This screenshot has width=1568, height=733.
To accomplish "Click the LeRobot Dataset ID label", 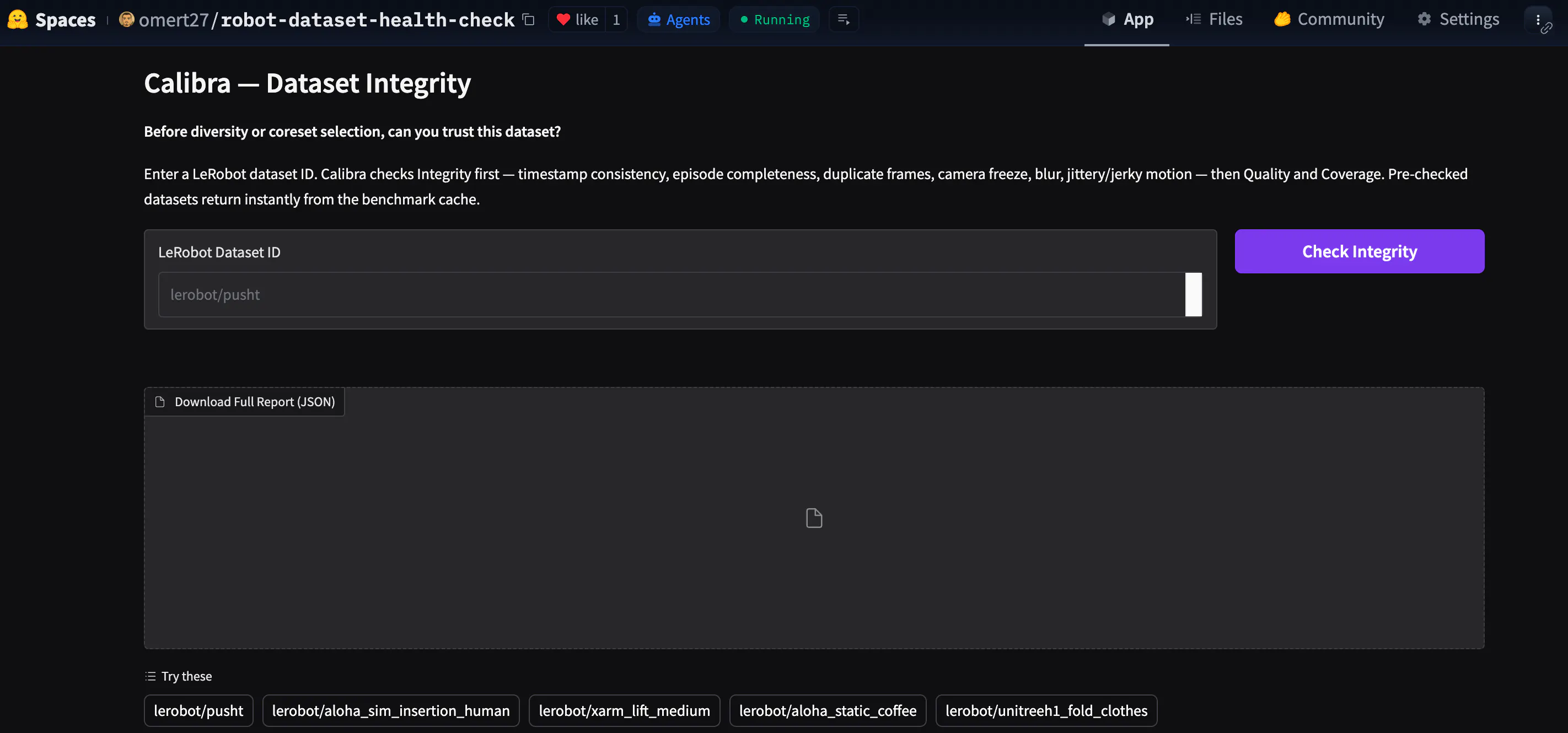I will pos(219,252).
